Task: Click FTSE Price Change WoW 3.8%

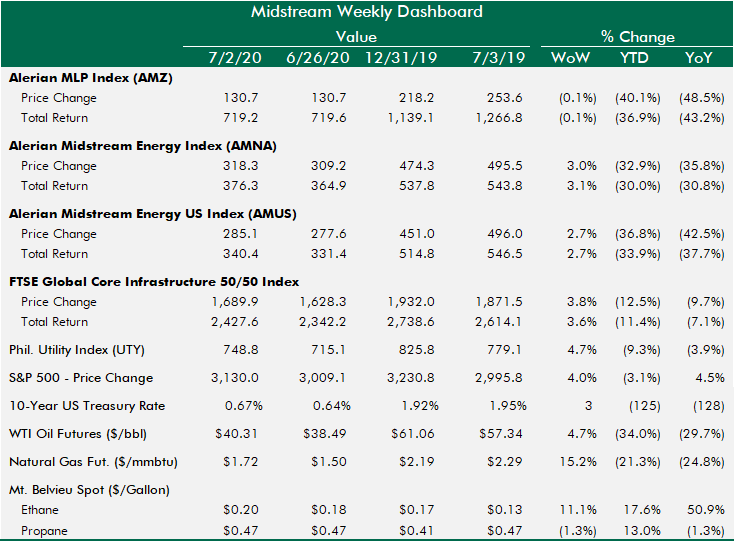Action: click(x=582, y=301)
